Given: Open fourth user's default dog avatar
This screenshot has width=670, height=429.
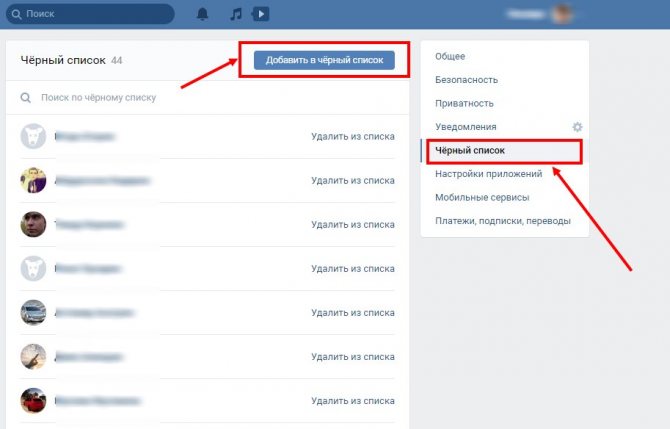Looking at the screenshot, I should pyautogui.click(x=33, y=268).
